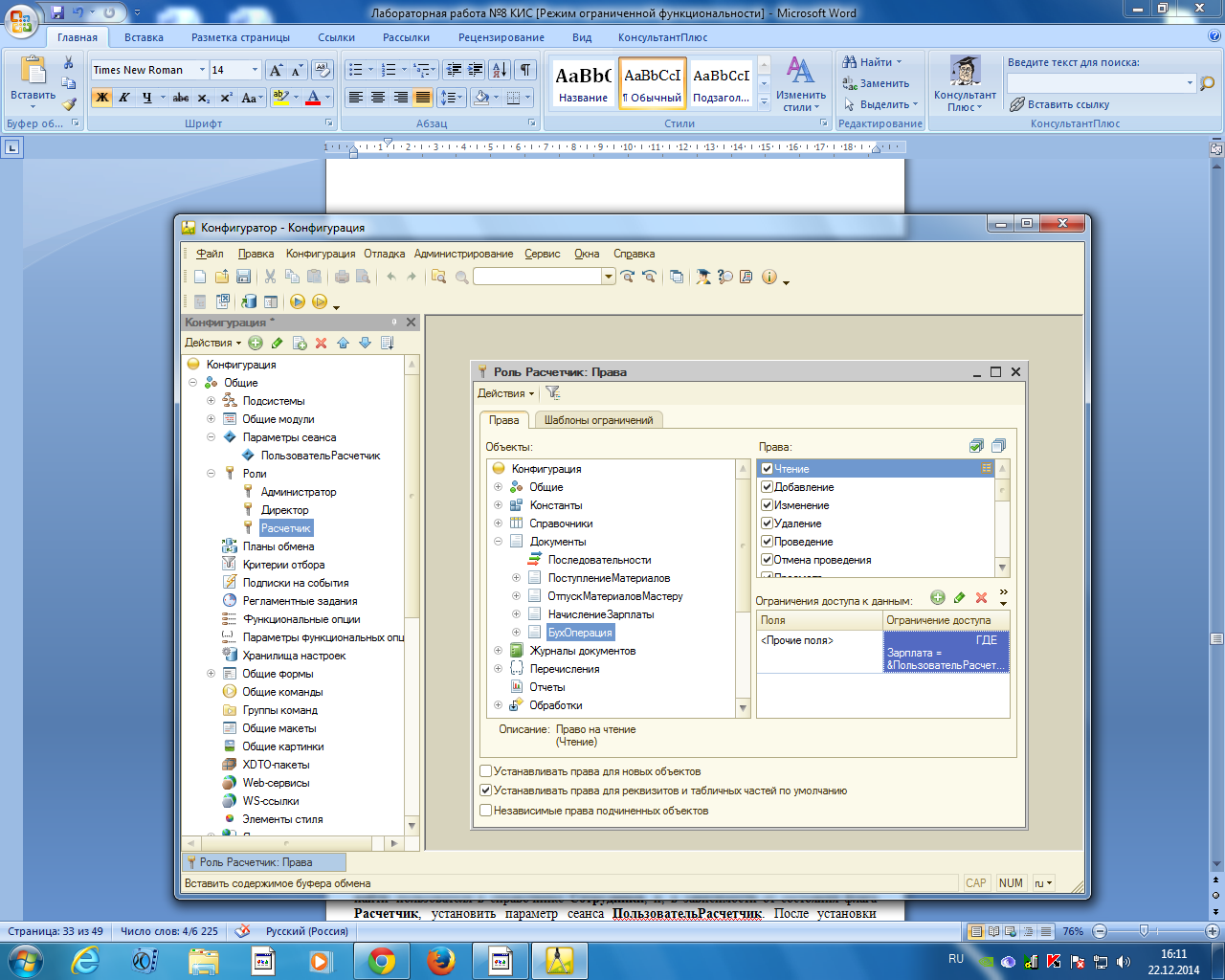Click the Cut scissors icon in Конфигуратор toolbar
The image size is (1225, 980).
(x=270, y=277)
